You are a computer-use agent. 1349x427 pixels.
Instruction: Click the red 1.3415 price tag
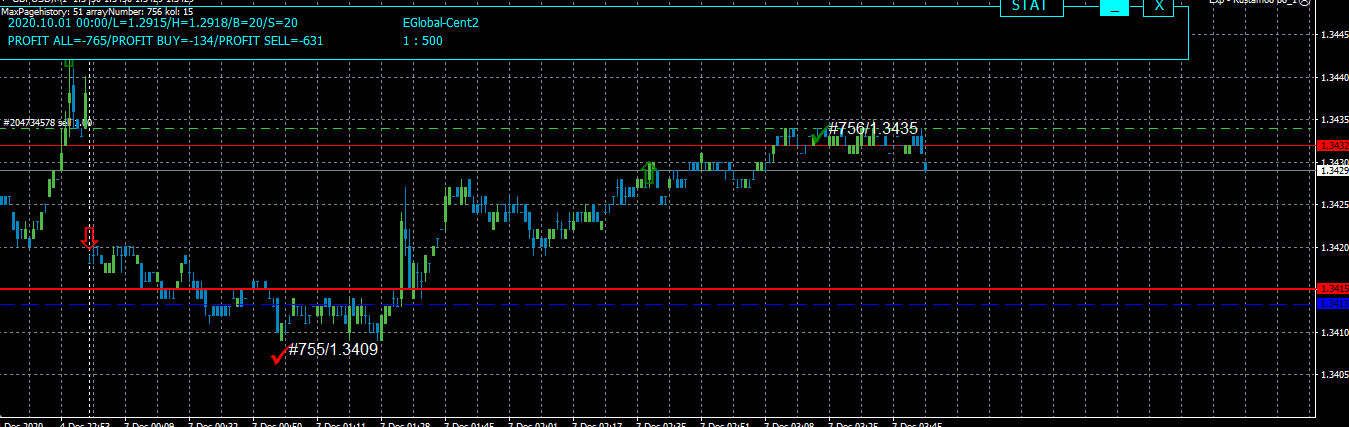tap(1333, 288)
